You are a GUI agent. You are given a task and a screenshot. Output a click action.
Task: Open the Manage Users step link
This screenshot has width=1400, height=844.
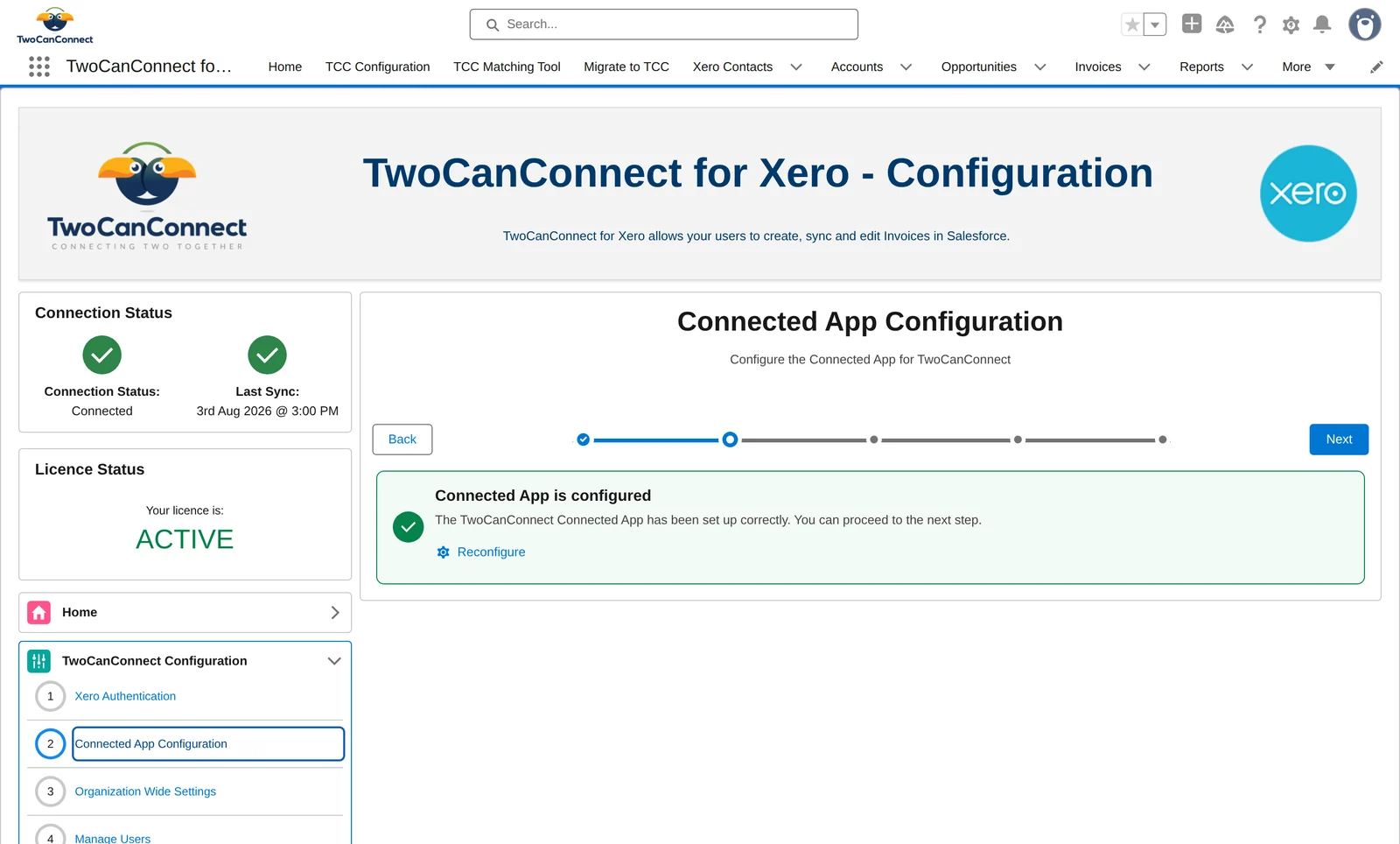click(x=112, y=838)
